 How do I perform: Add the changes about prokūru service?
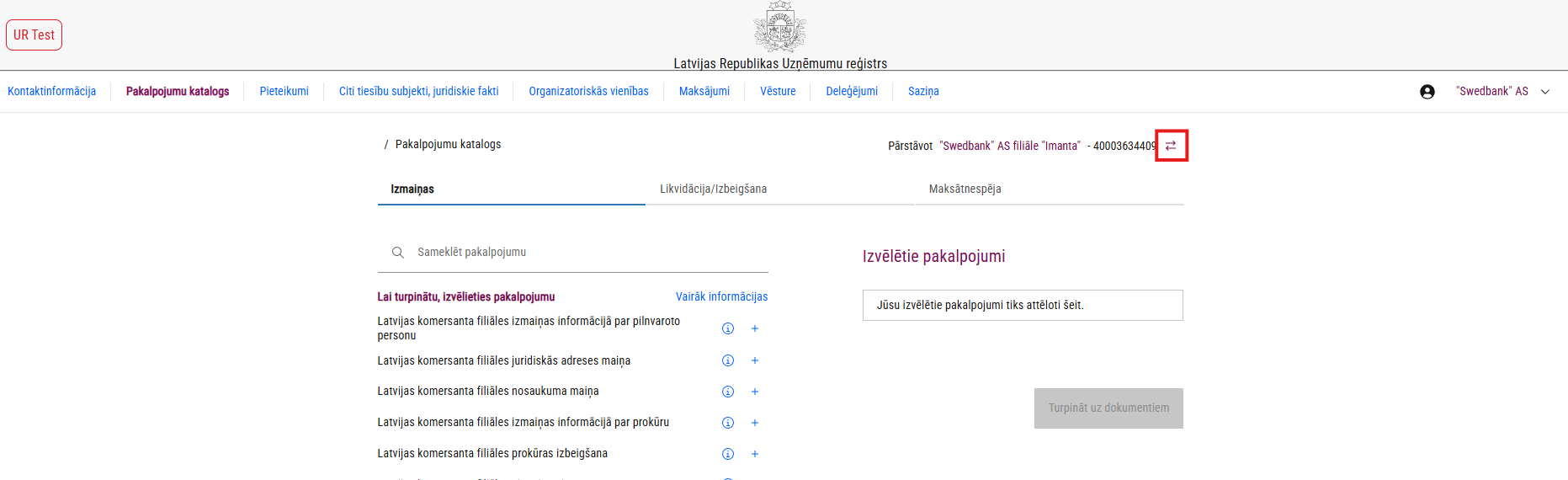point(755,423)
